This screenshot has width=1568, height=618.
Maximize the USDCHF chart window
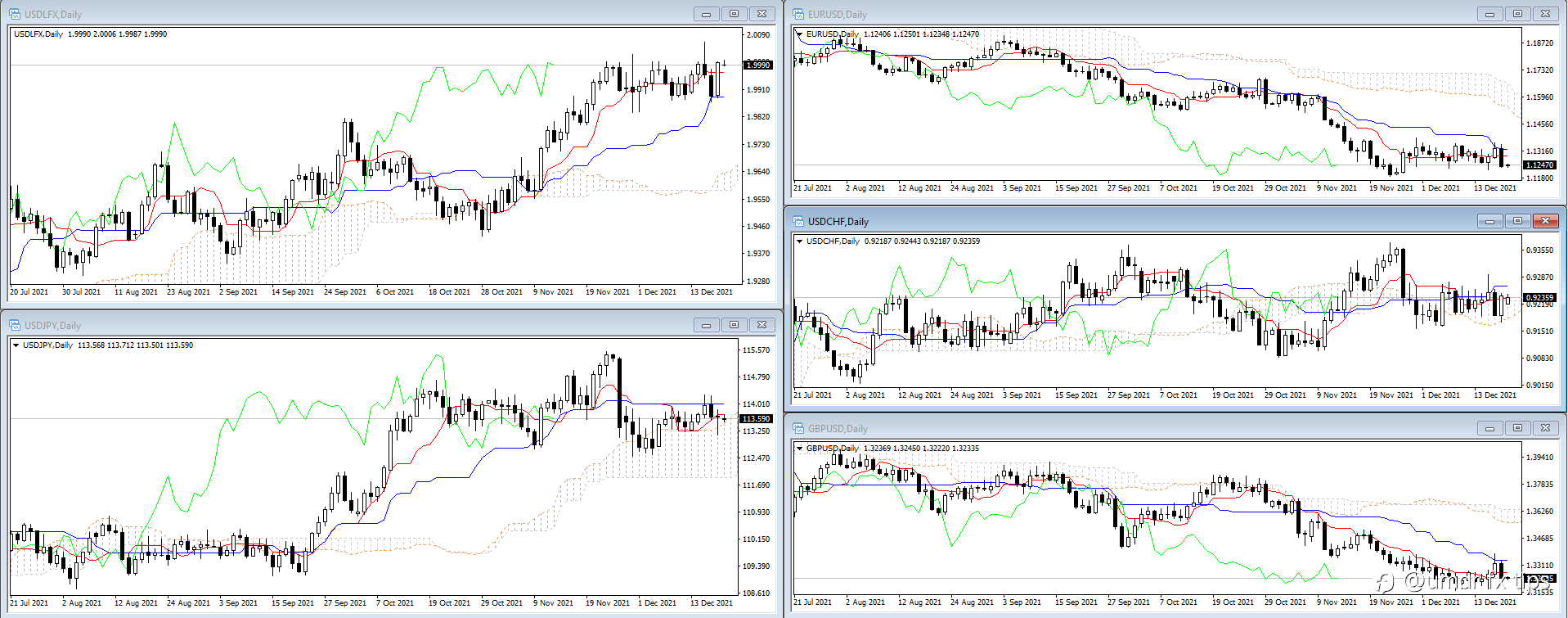point(1517,221)
